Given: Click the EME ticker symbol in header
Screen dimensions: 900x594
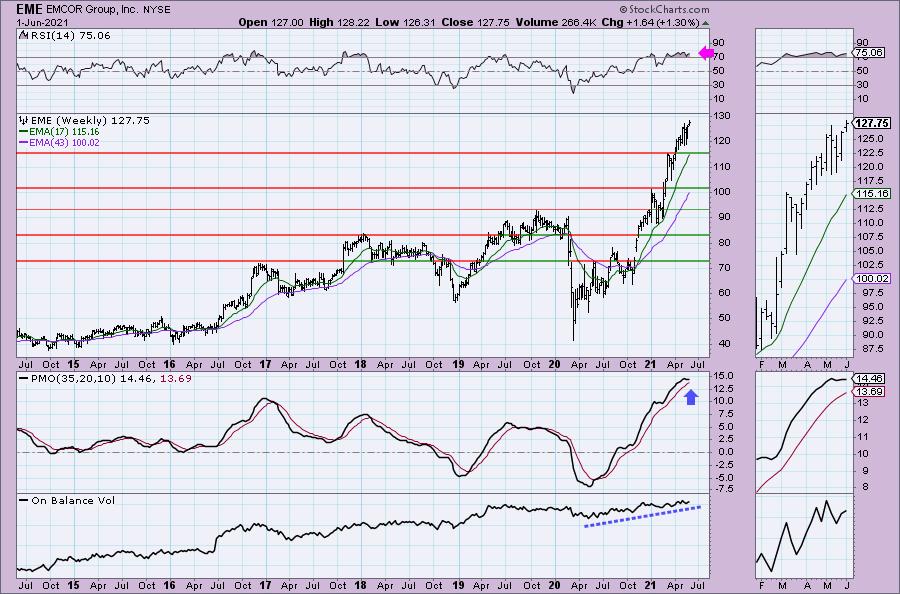Looking at the screenshot, I should pos(29,9).
